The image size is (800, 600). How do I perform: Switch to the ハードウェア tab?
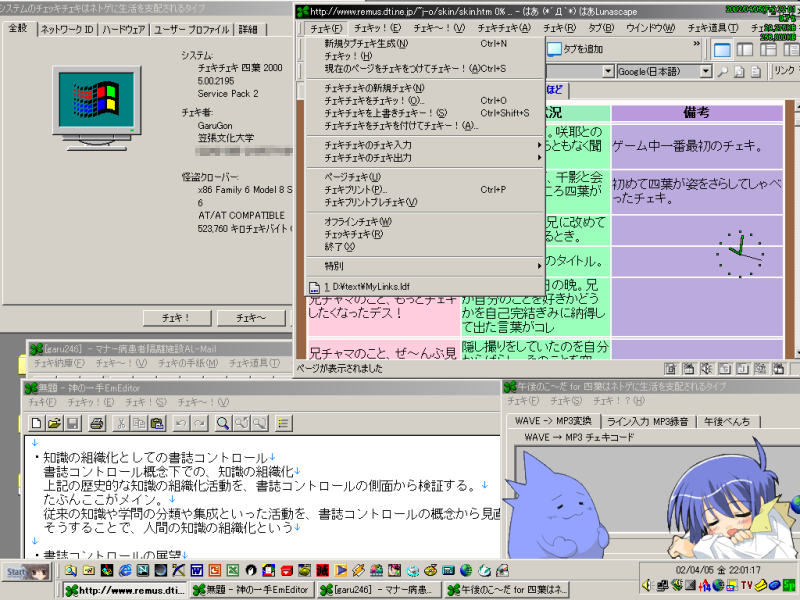(x=123, y=30)
